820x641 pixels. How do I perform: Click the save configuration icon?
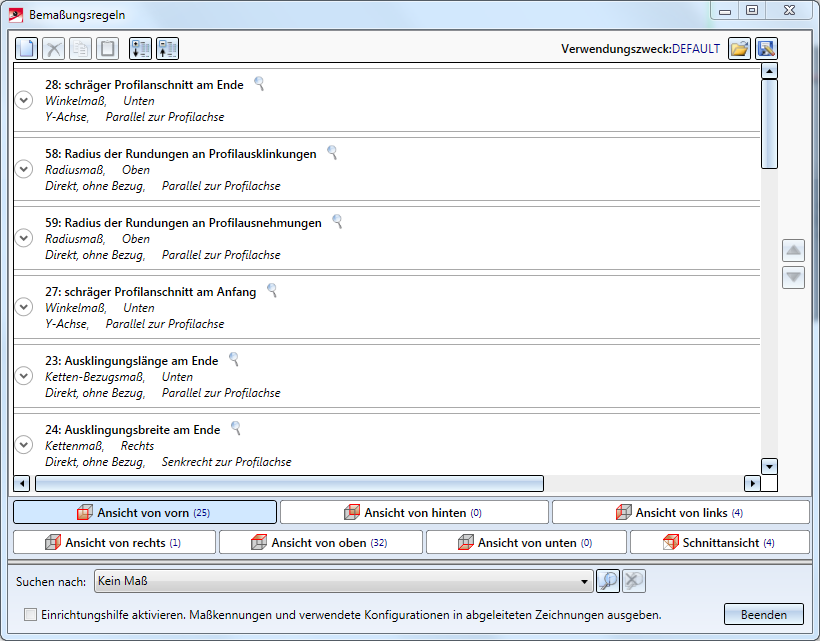click(767, 49)
